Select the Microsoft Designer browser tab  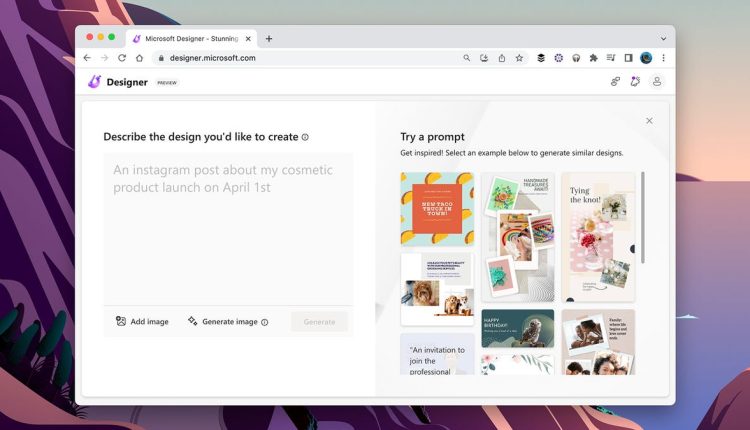pyautogui.click(x=191, y=39)
